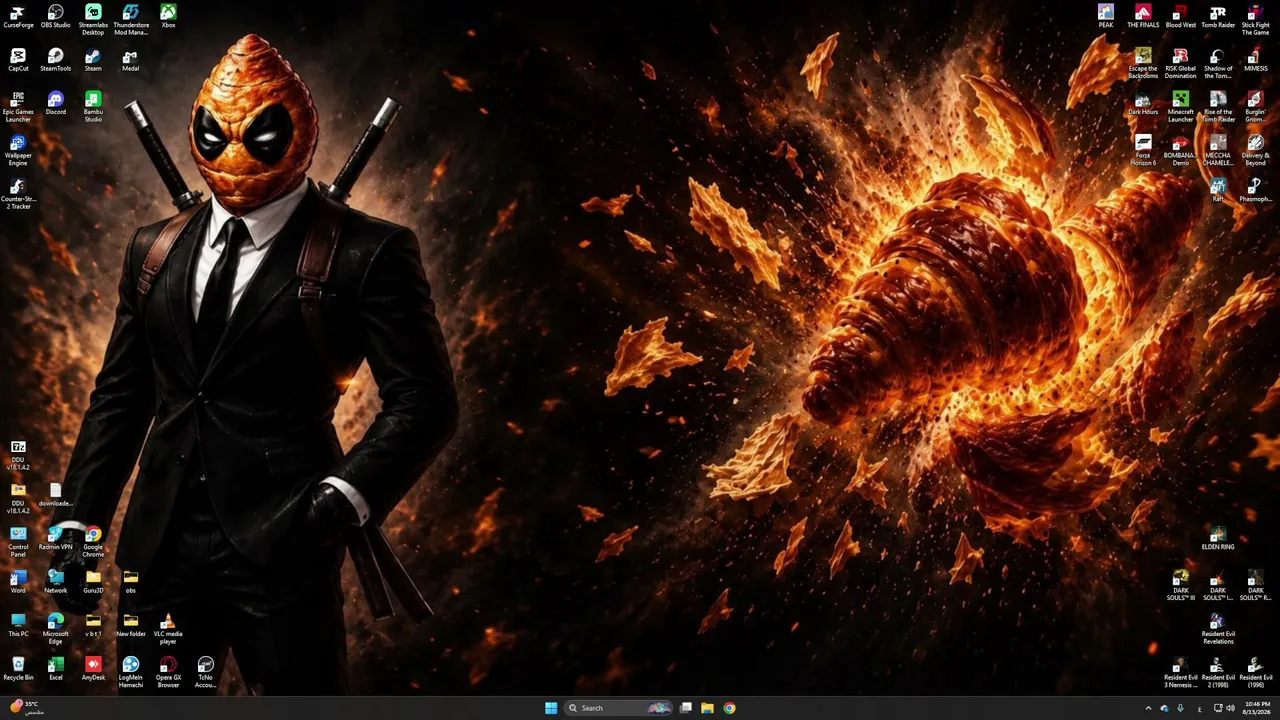Select the Recycle Bin icon
The width and height of the screenshot is (1280, 720).
coord(18,669)
